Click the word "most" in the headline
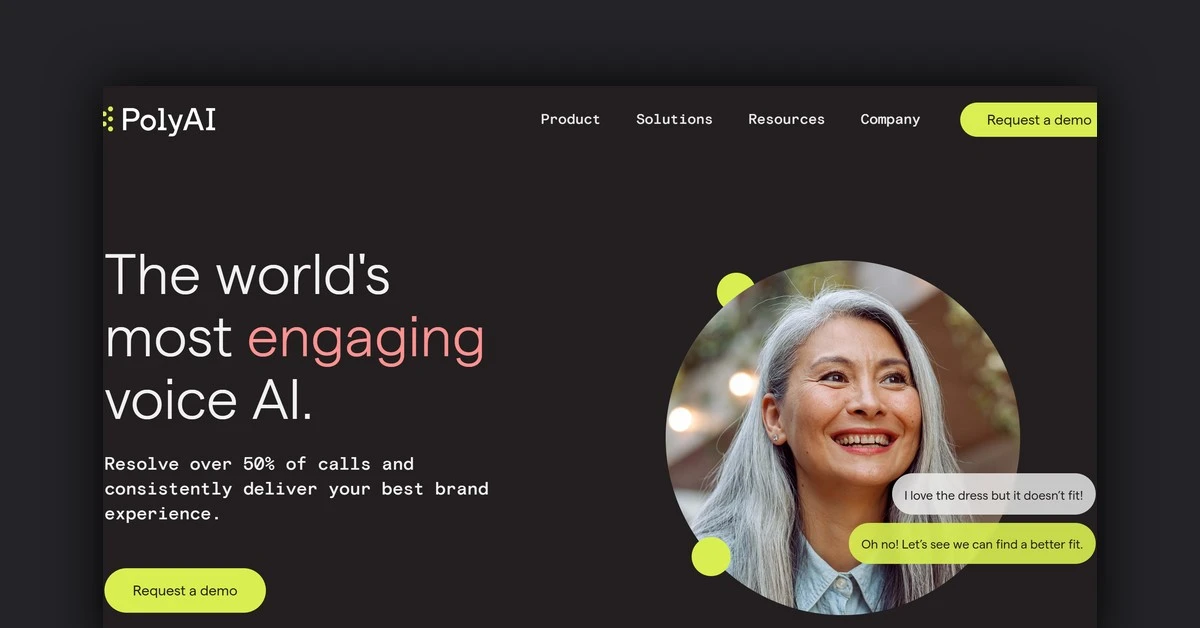This screenshot has width=1200, height=628. tap(168, 339)
